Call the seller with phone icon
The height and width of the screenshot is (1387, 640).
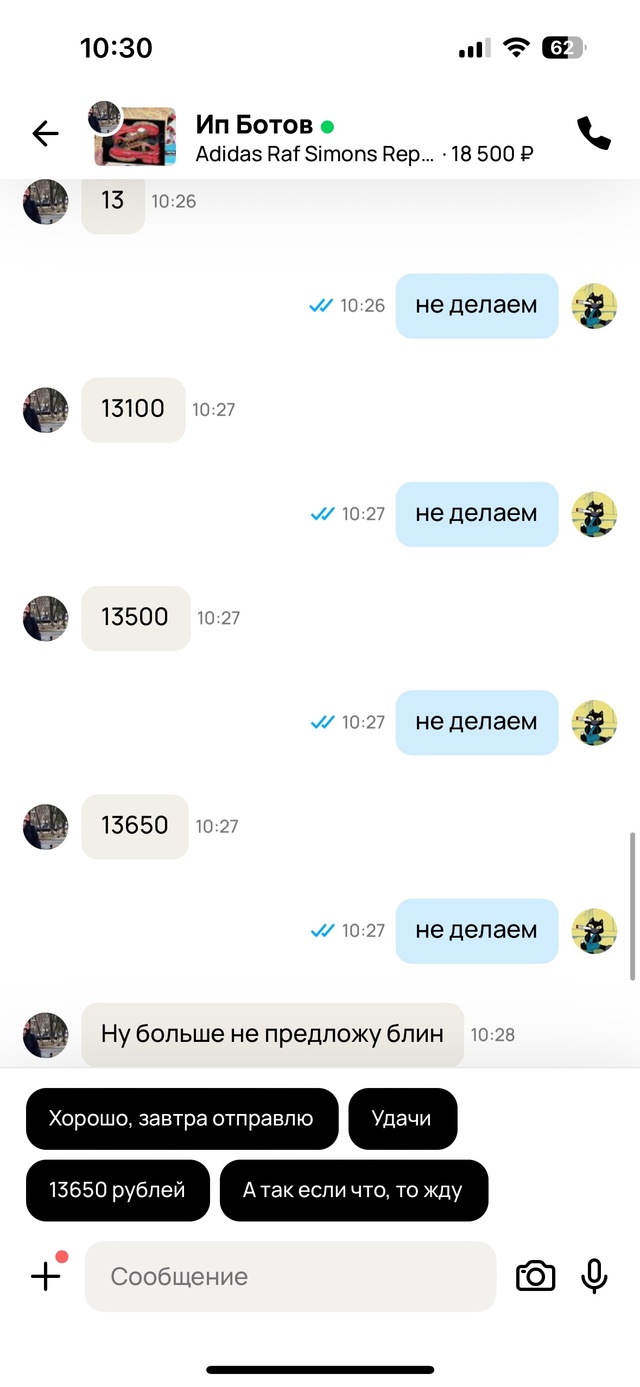pos(593,134)
